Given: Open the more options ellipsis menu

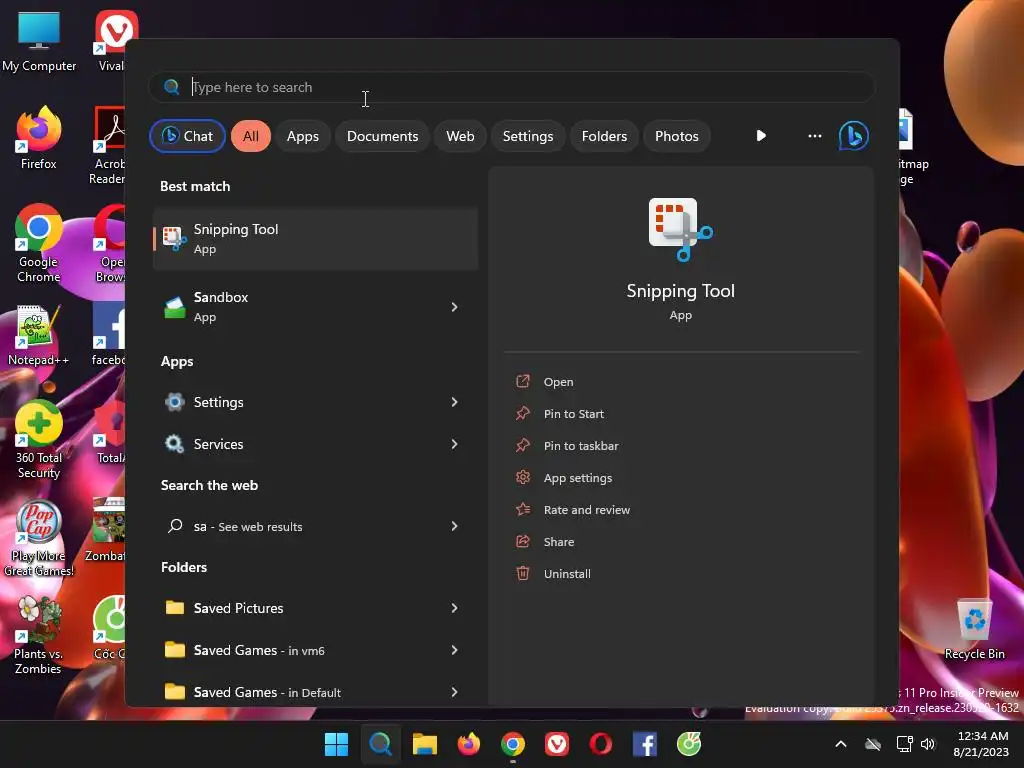Looking at the screenshot, I should click(814, 136).
